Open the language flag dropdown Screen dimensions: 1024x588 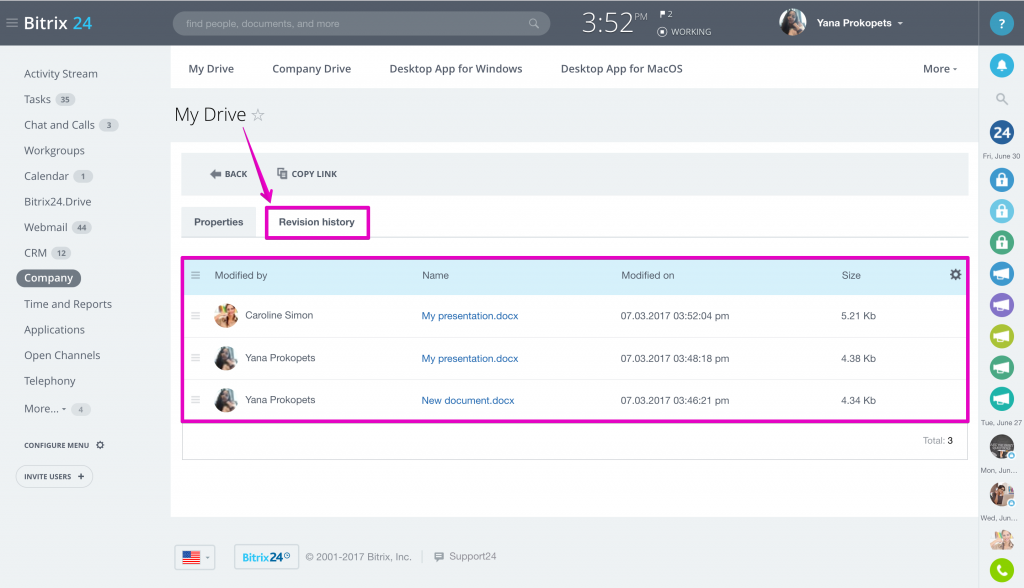click(x=195, y=557)
